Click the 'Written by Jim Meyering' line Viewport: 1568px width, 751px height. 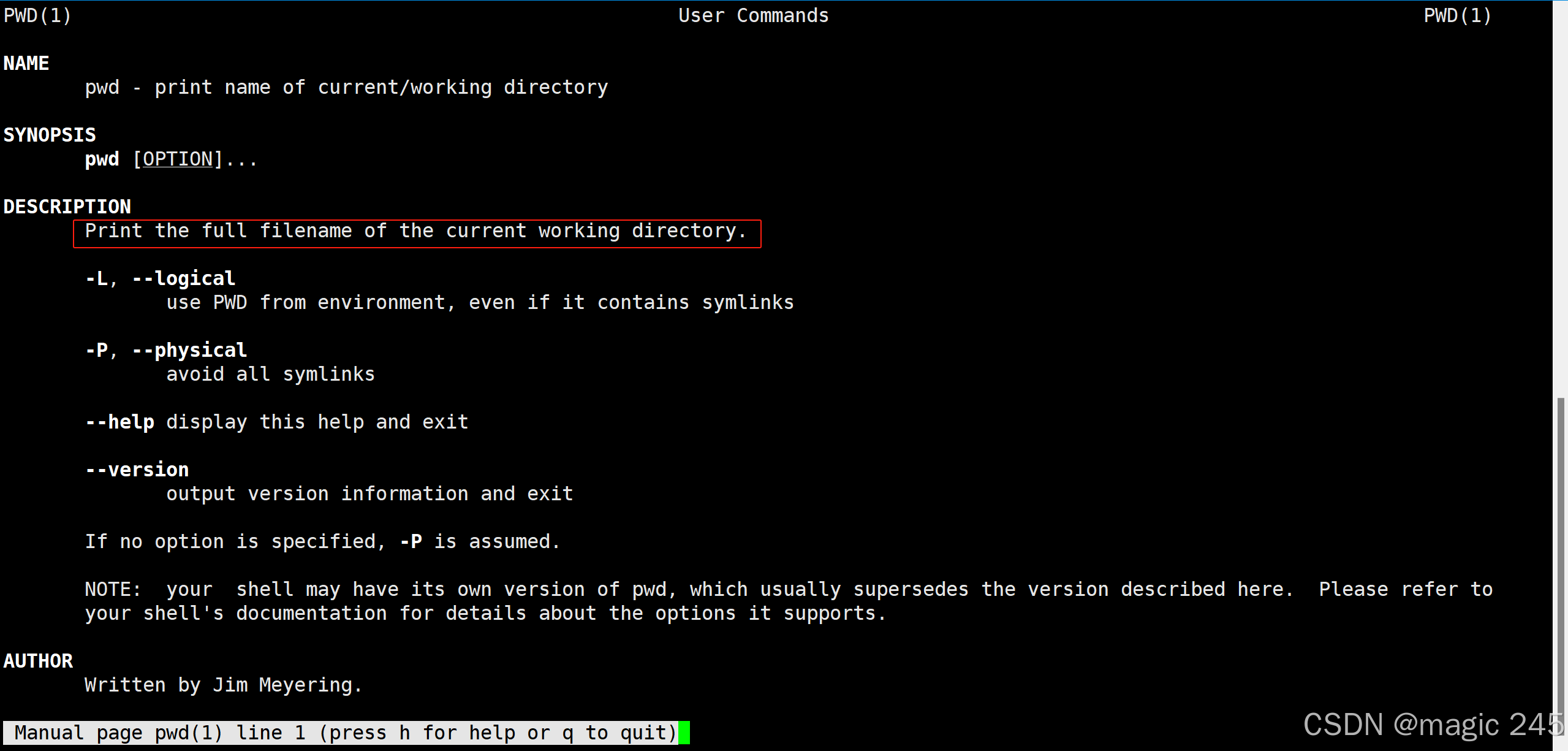[223, 685]
